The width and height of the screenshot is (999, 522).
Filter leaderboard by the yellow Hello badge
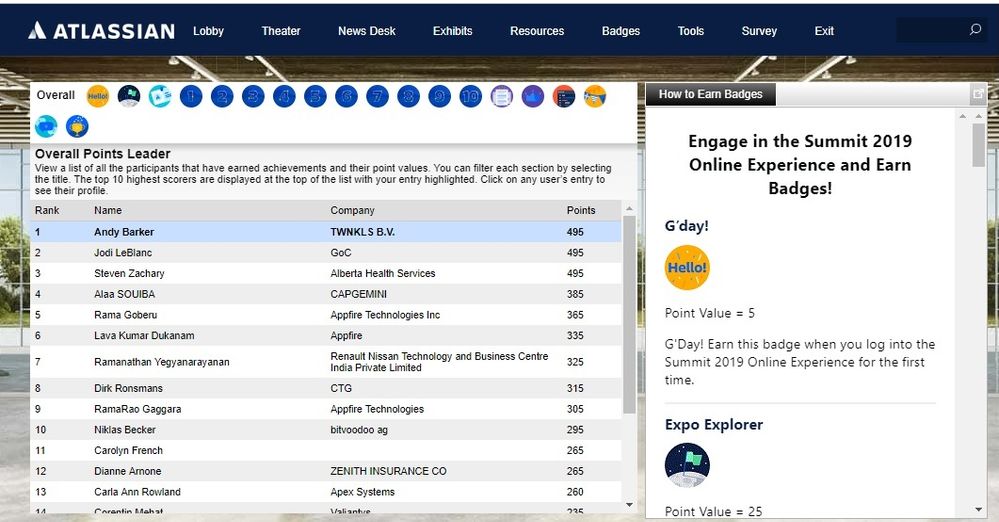(x=97, y=96)
